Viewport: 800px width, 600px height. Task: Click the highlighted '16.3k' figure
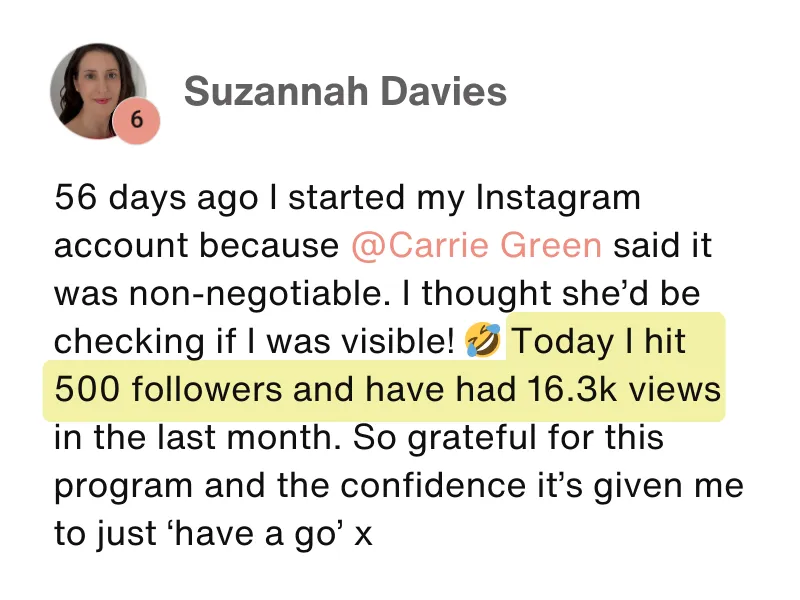click(x=572, y=389)
